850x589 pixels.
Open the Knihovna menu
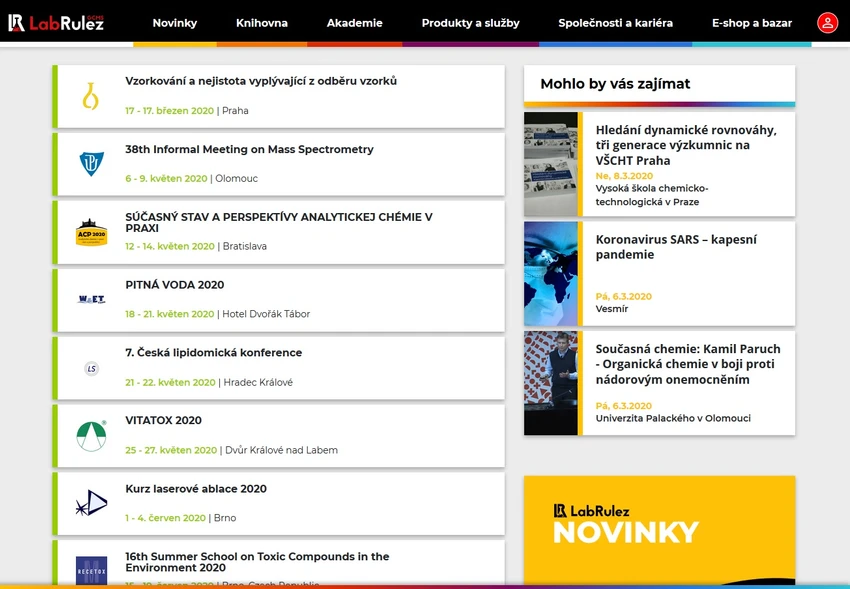[262, 23]
